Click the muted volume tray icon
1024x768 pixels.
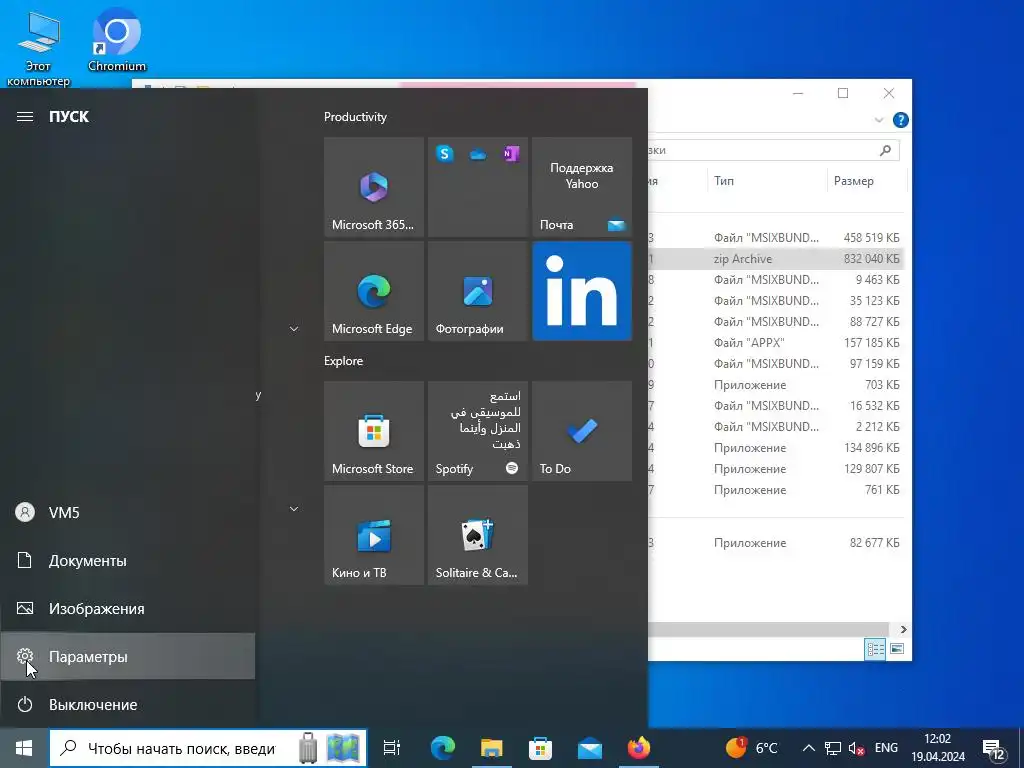pyautogui.click(x=856, y=748)
